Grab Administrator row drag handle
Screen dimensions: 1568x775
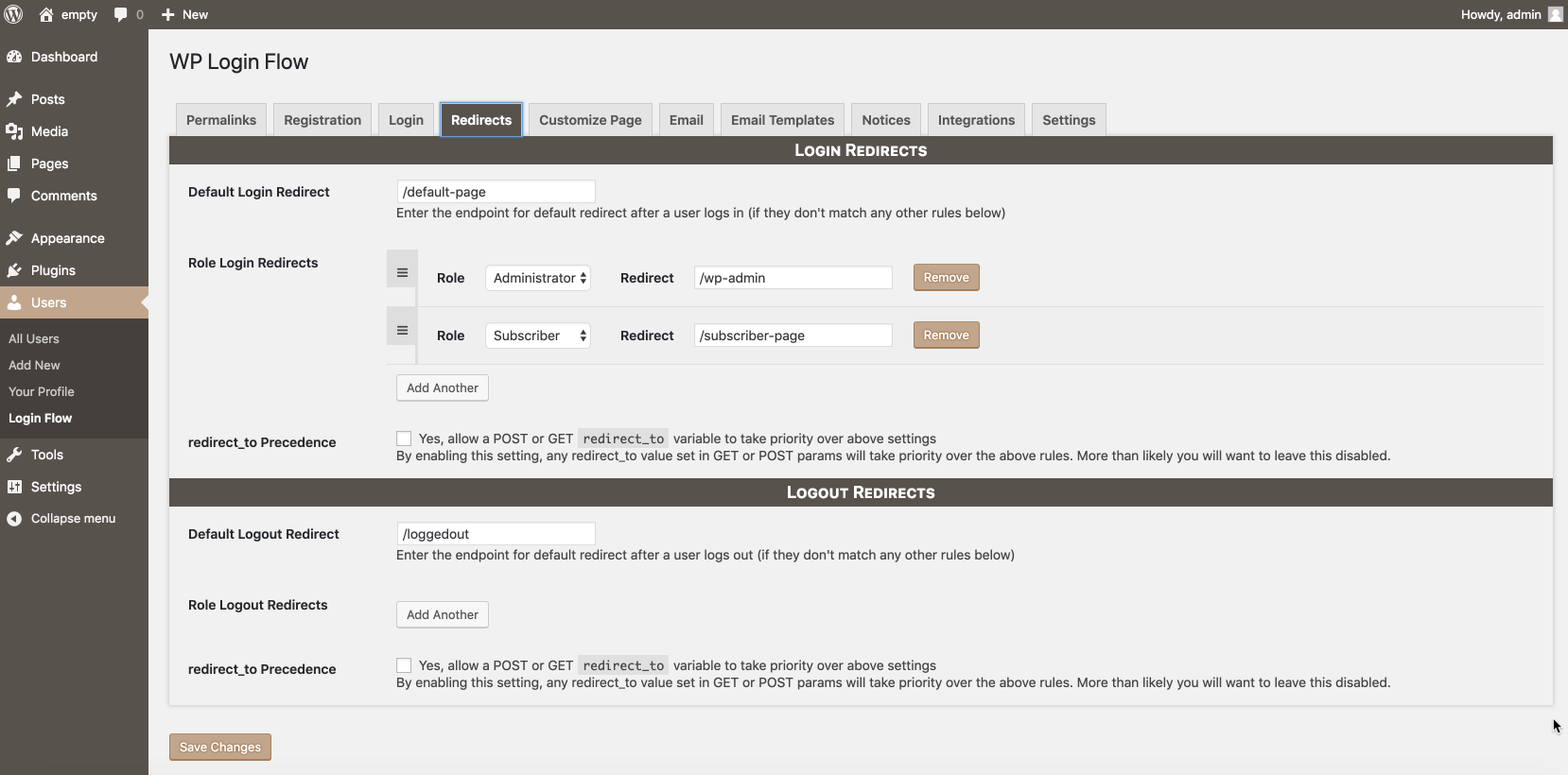tap(402, 272)
